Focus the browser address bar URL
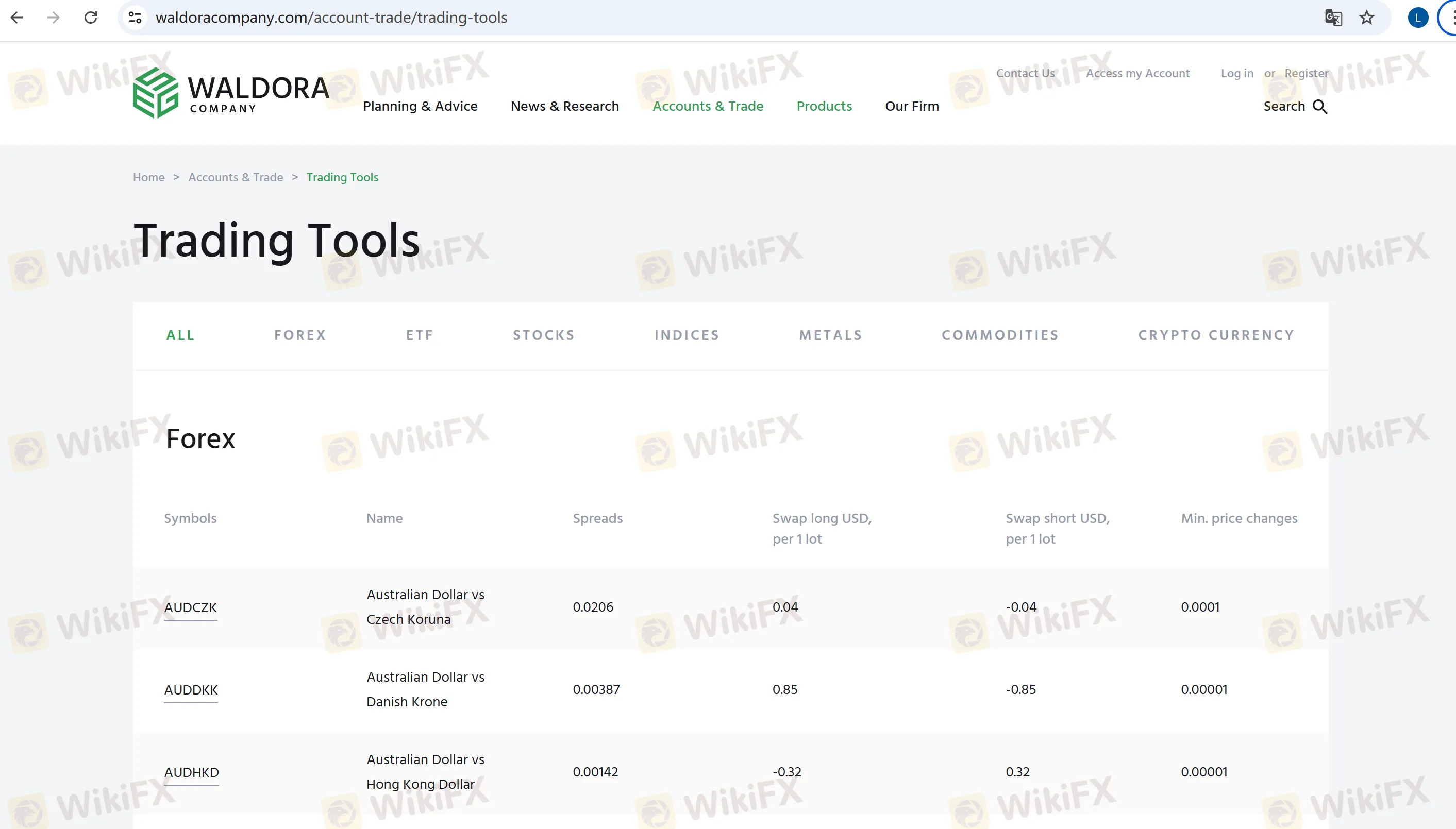The height and width of the screenshot is (829, 1456). (331, 18)
